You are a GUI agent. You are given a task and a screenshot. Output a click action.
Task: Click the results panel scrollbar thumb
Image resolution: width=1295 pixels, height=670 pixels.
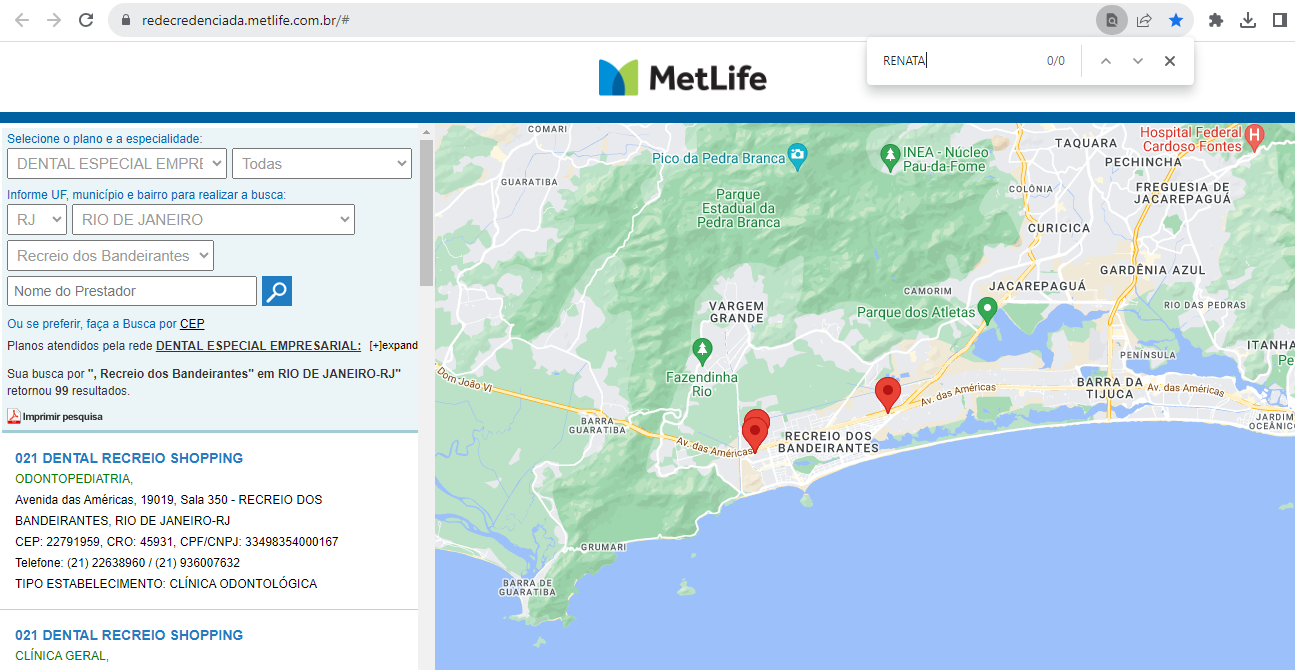[x=426, y=212]
